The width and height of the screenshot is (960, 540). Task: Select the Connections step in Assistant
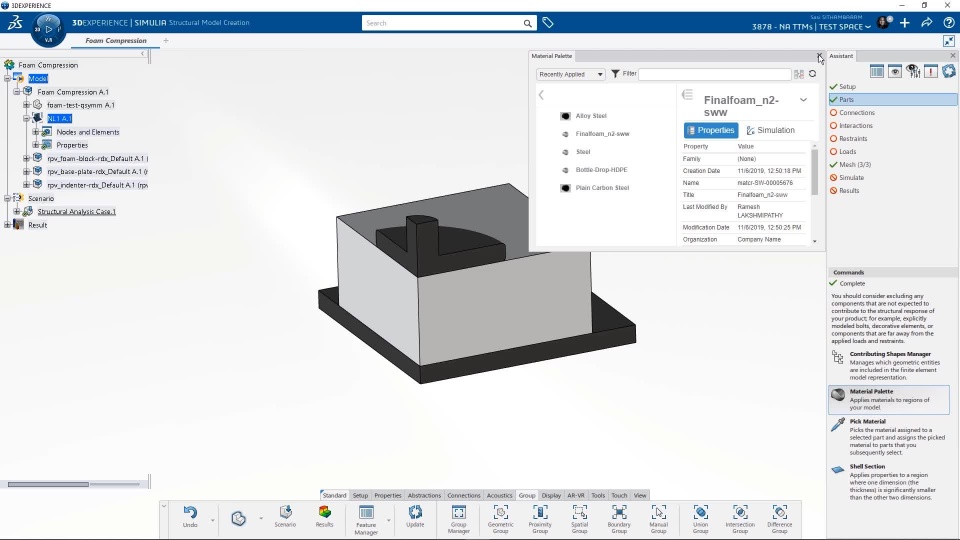pos(857,113)
